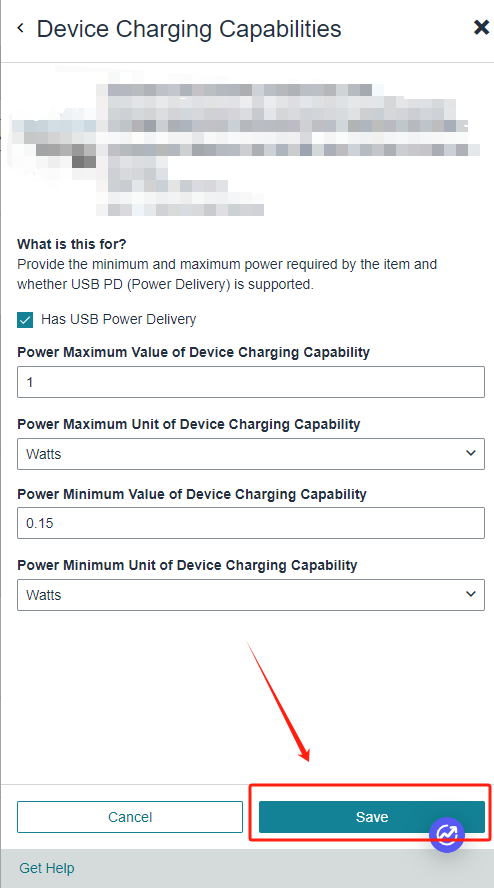Uncheck the Has USB Power Delivery checkbox
Image resolution: width=494 pixels, height=888 pixels.
25,320
